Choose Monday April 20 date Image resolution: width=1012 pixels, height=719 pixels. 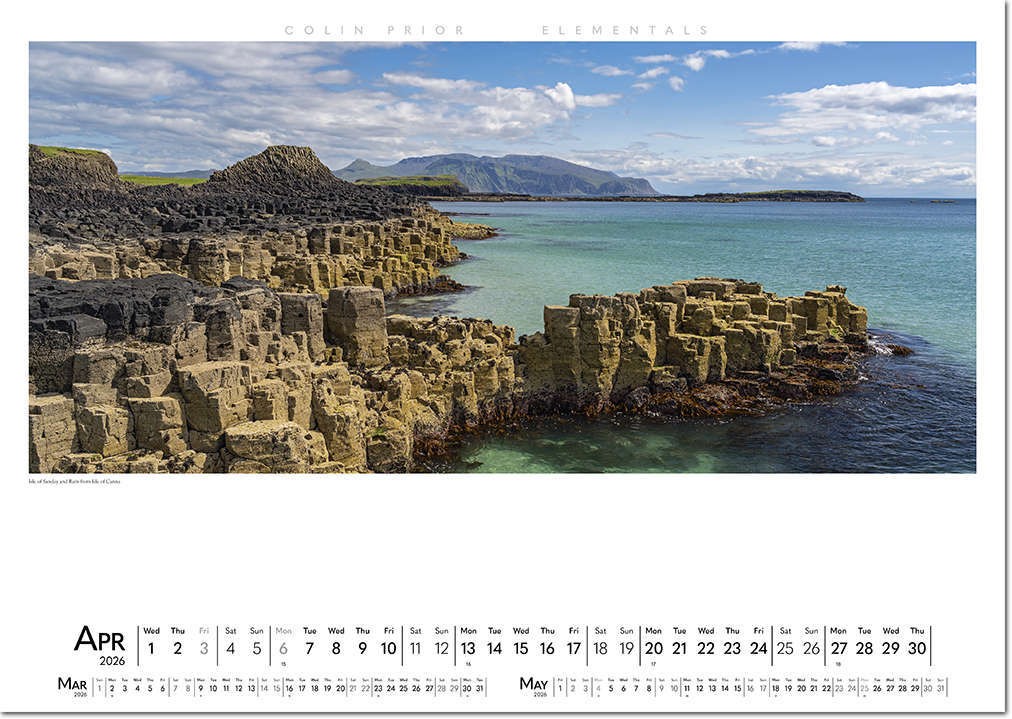[653, 648]
